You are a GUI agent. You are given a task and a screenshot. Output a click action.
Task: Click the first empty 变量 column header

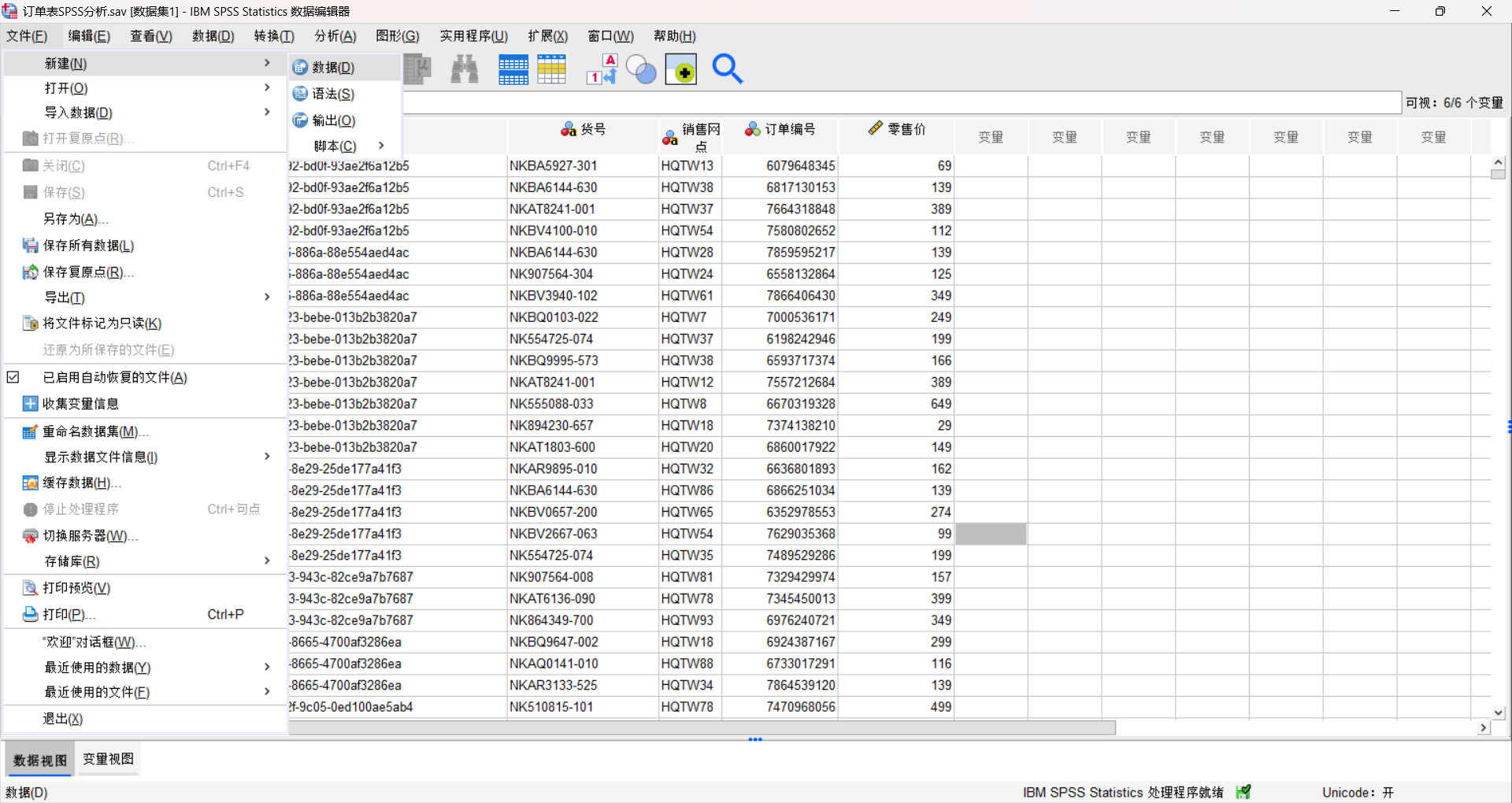pyautogui.click(x=991, y=137)
